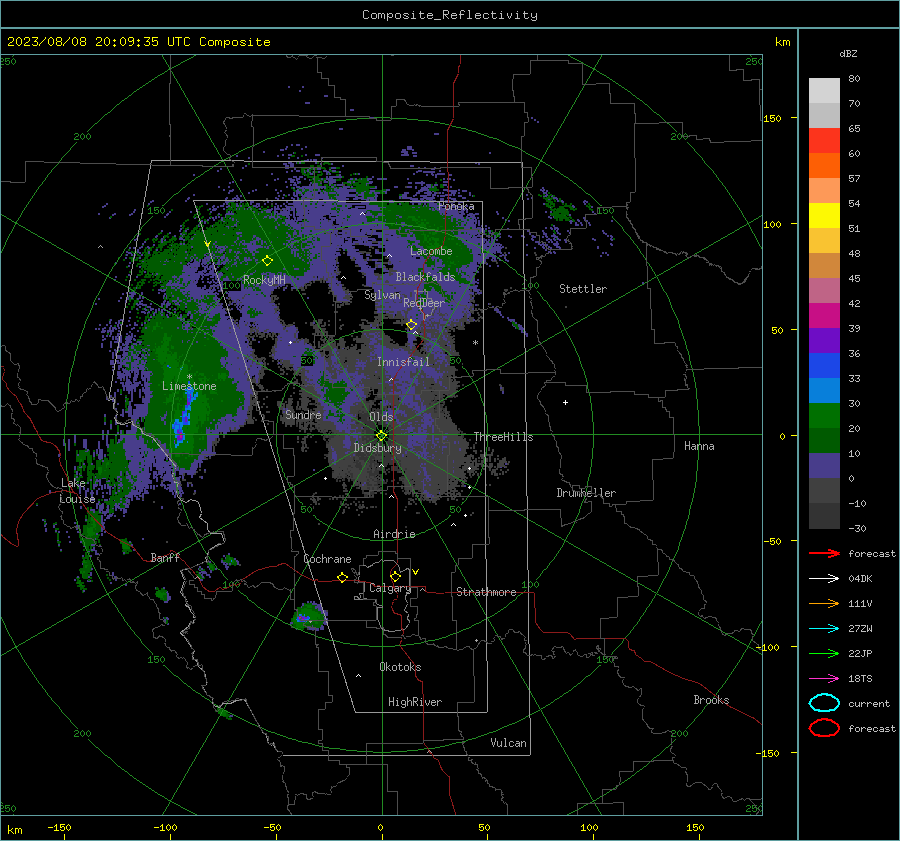Click the orange 111V arrow legend icon
900x841 pixels.
824,603
